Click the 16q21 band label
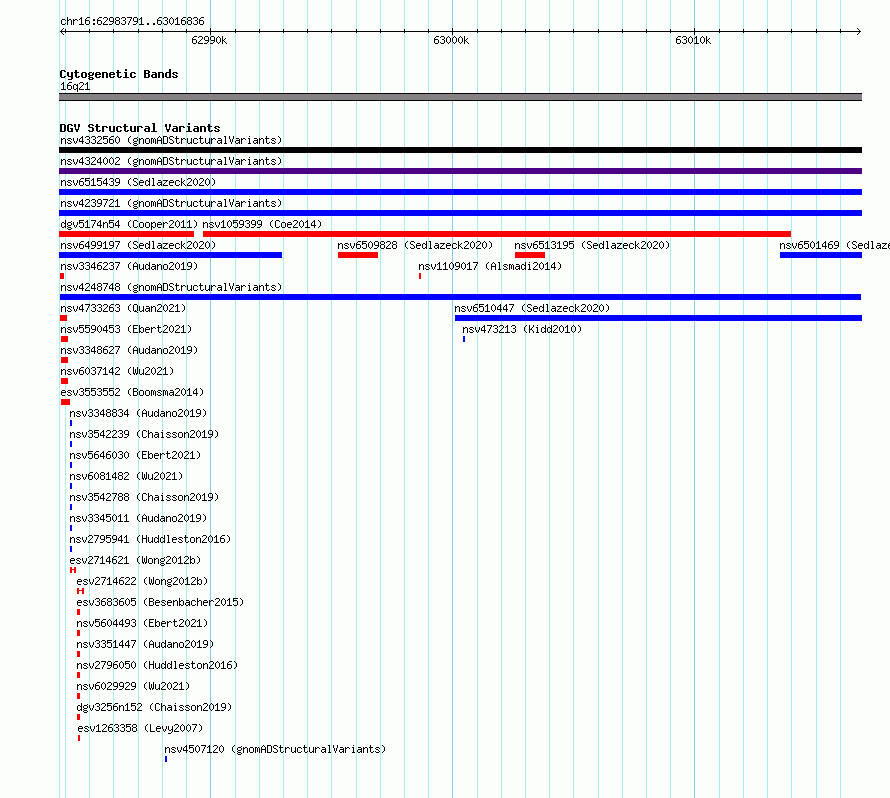 75,86
